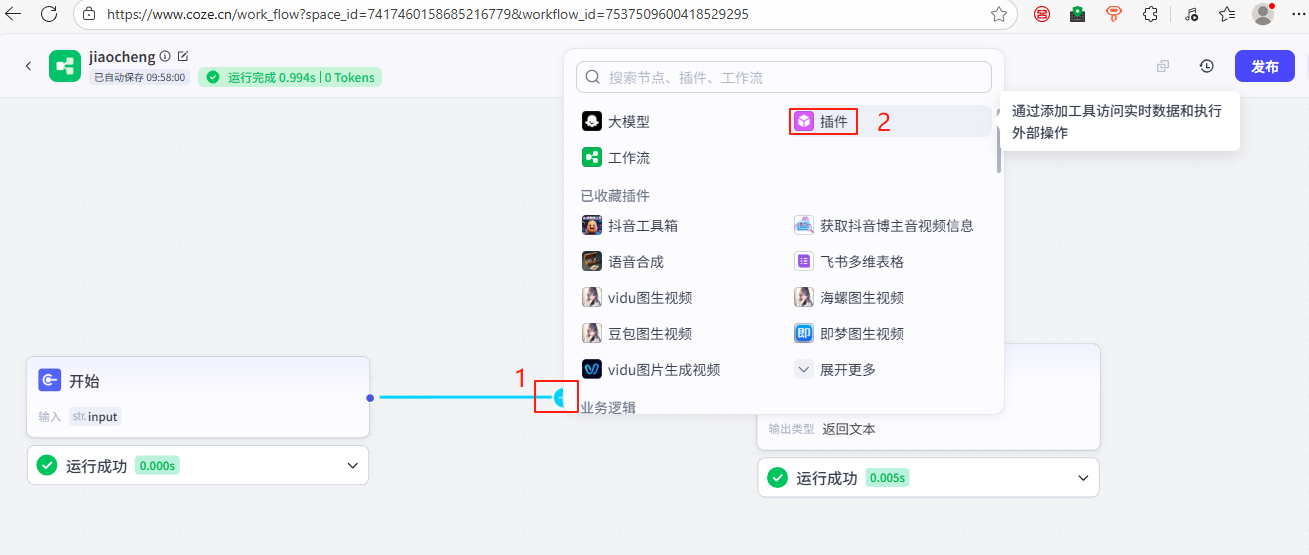Image resolution: width=1309 pixels, height=555 pixels.
Task: Go back using the browser back arrow
Action: [x=15, y=14]
